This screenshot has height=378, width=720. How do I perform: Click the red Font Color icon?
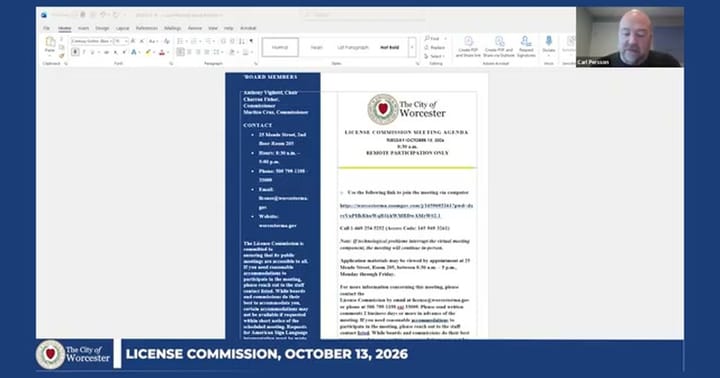pyautogui.click(x=162, y=52)
